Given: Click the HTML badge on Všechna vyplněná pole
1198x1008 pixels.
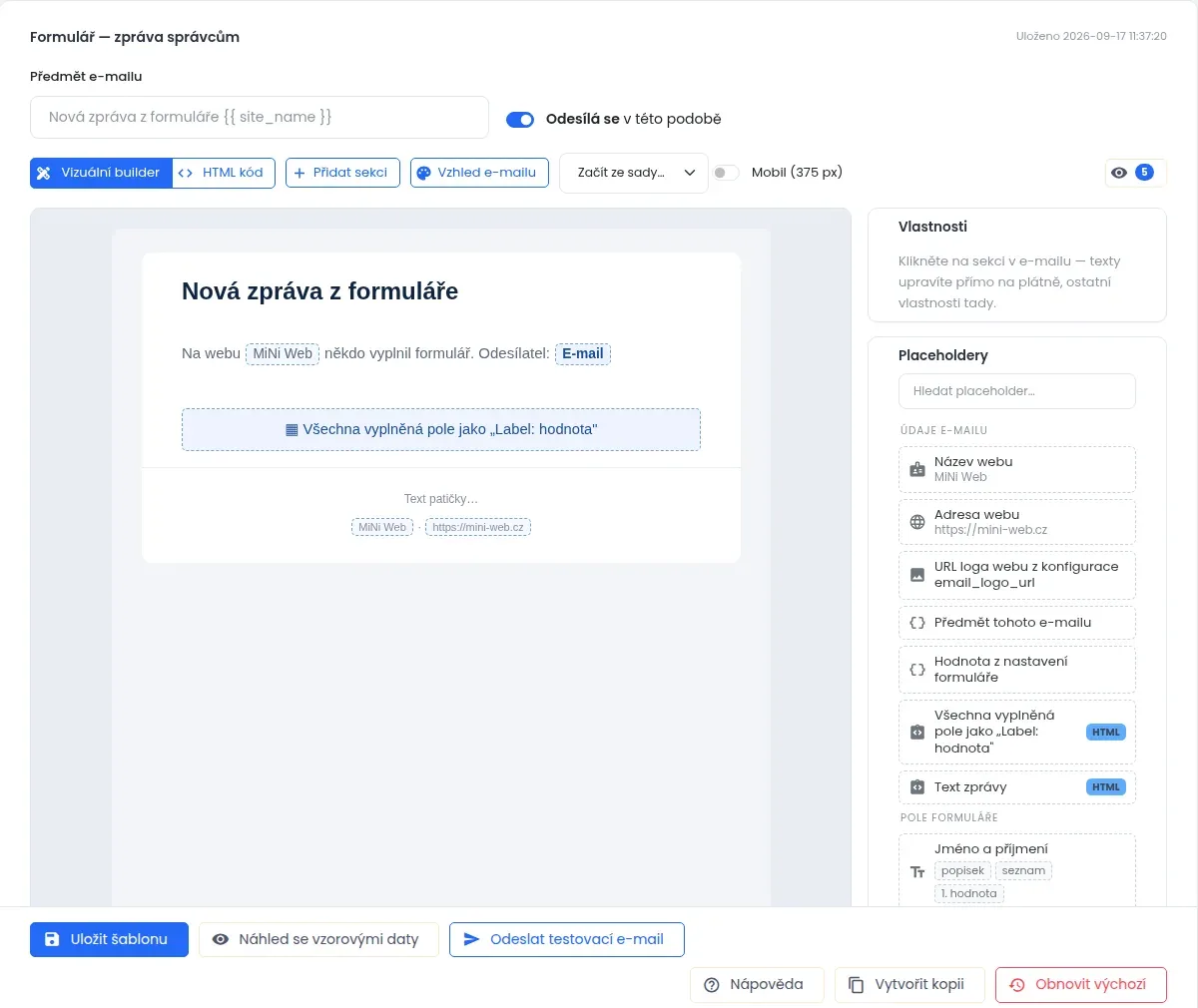Looking at the screenshot, I should click(x=1106, y=732).
